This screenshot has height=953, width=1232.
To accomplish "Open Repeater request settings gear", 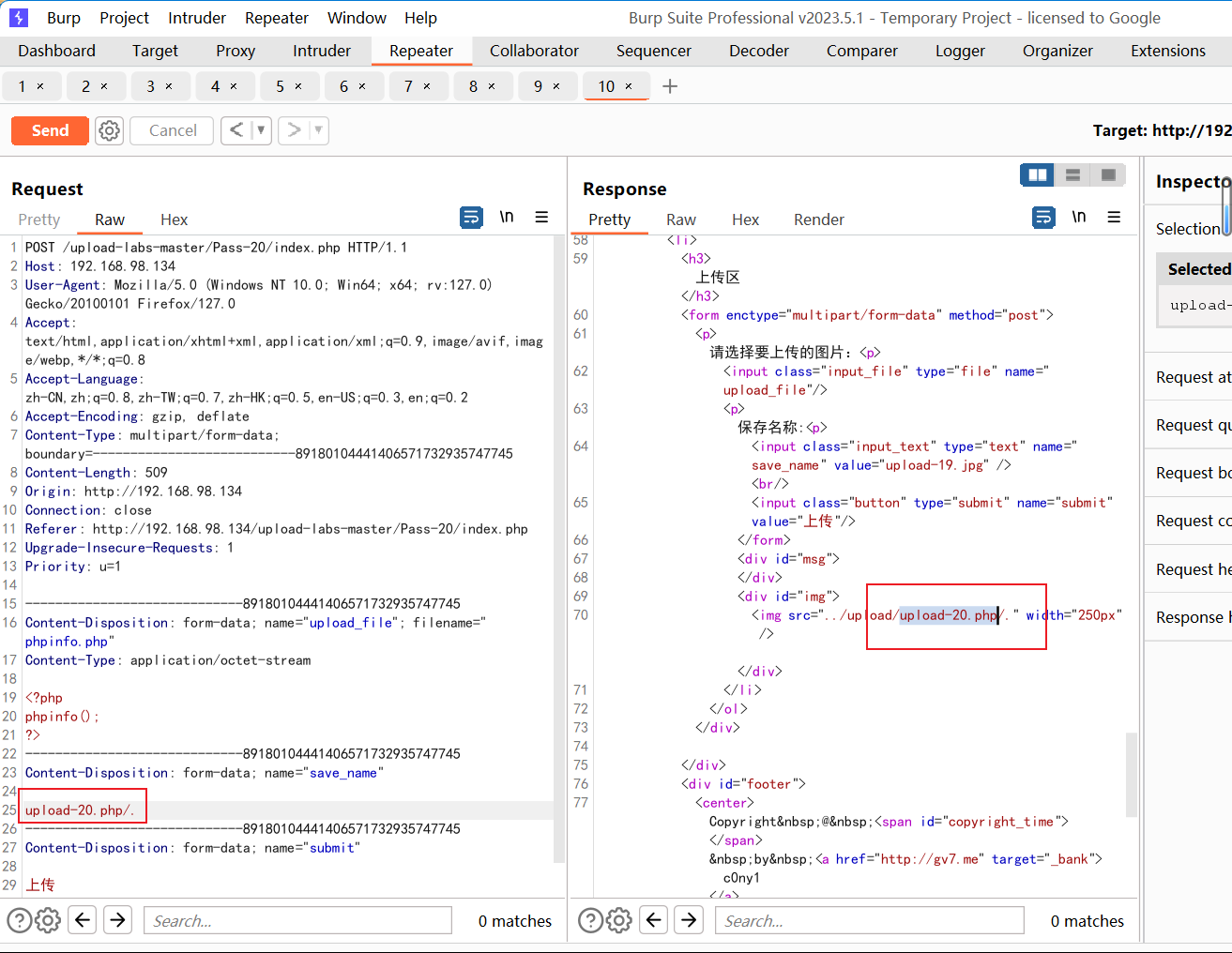I will 110,130.
